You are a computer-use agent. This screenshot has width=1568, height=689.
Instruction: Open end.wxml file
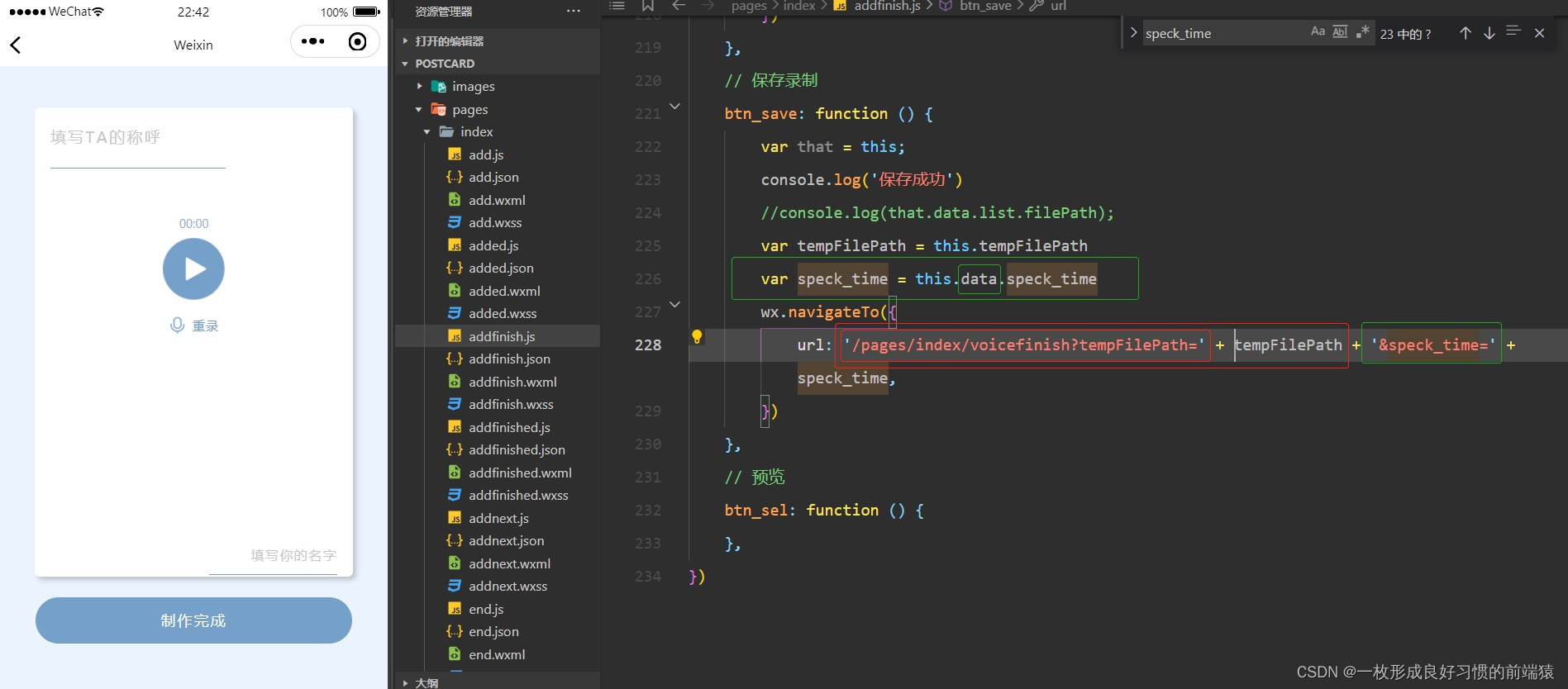click(498, 654)
